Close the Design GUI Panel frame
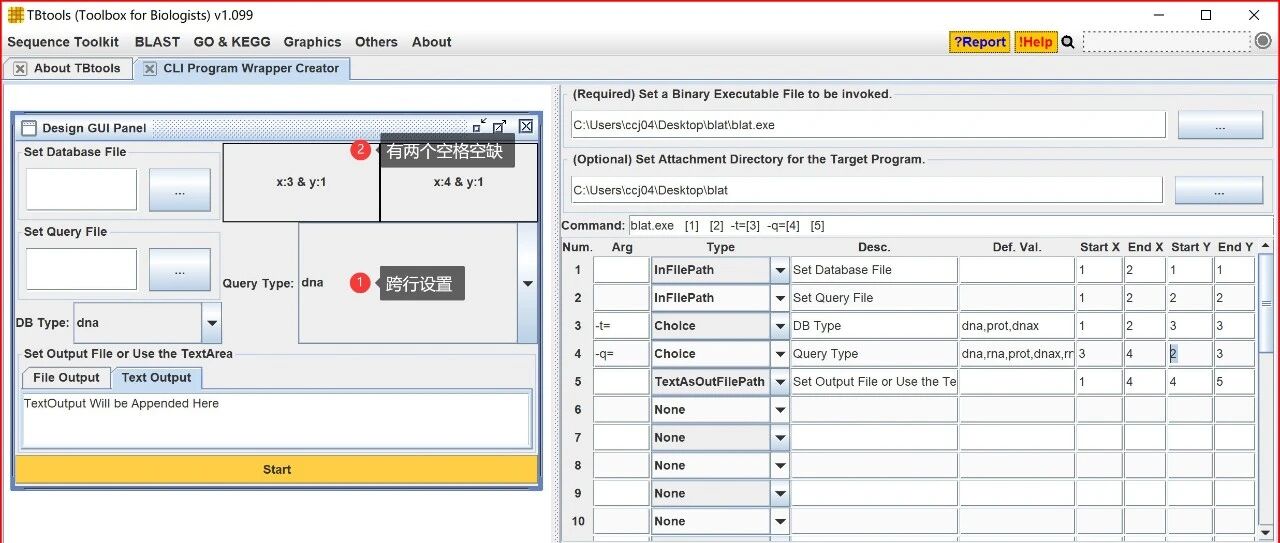The height and width of the screenshot is (543, 1280). (526, 126)
